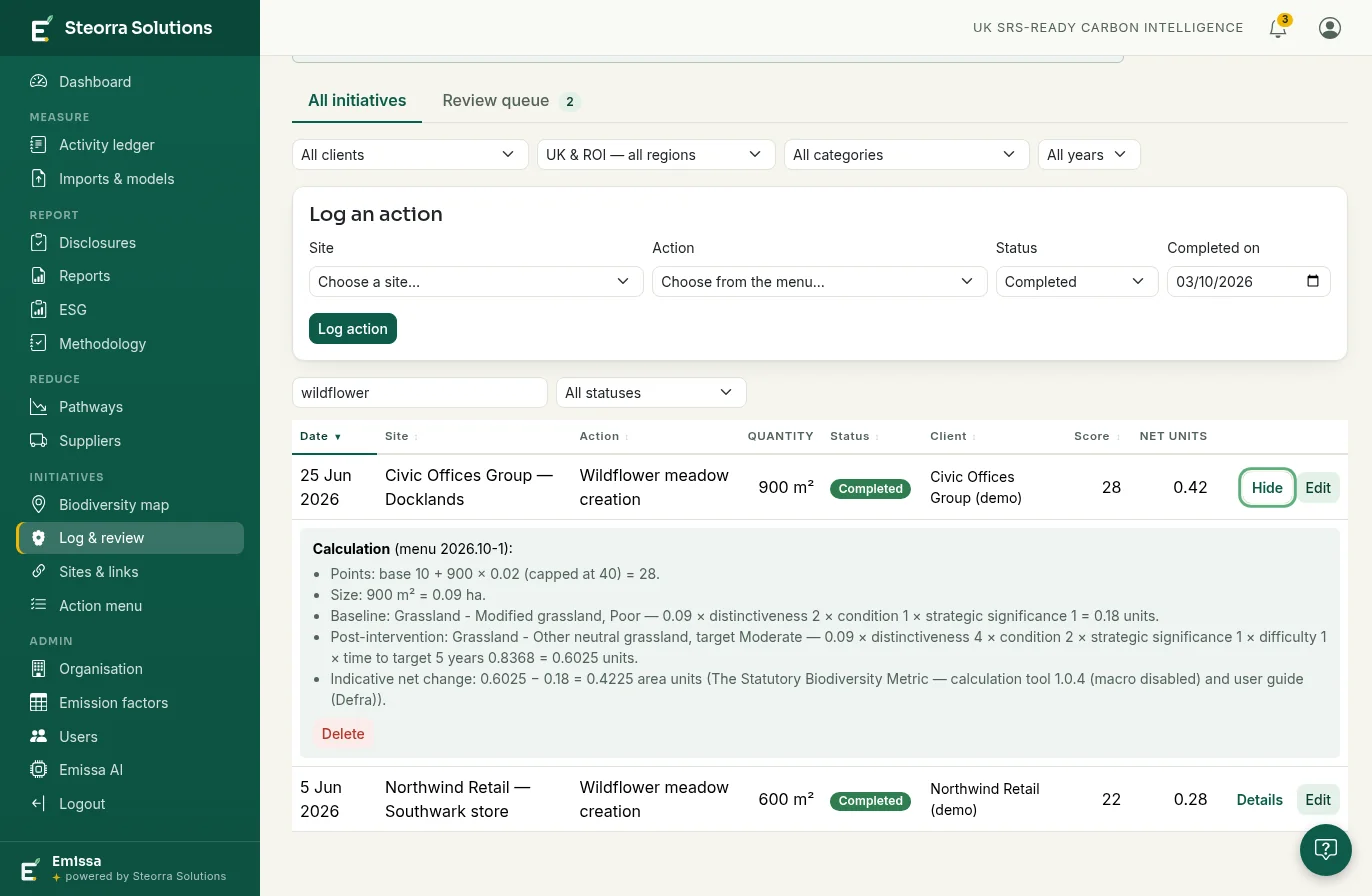The image size is (1372, 896).
Task: Open the Choose from the menu action dropdown
Action: pos(819,282)
